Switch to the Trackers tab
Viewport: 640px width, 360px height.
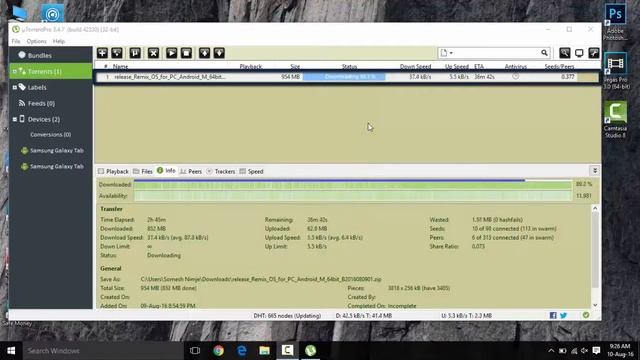click(x=220, y=171)
